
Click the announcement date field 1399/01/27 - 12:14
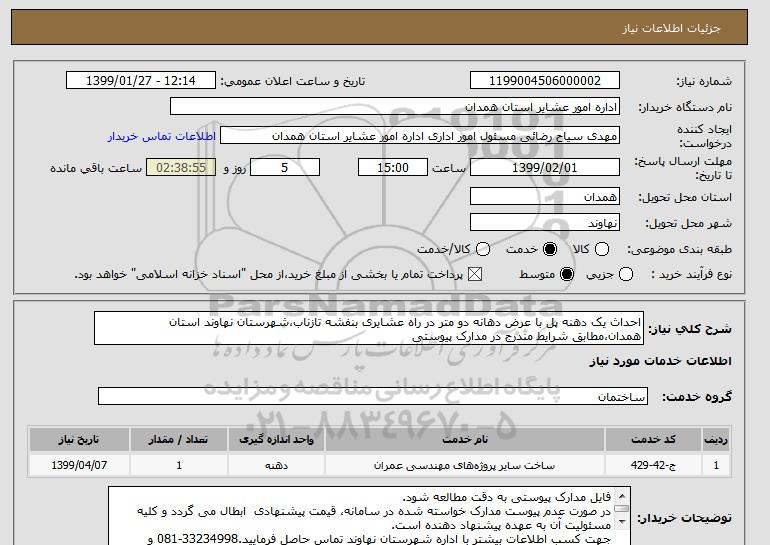click(x=141, y=81)
